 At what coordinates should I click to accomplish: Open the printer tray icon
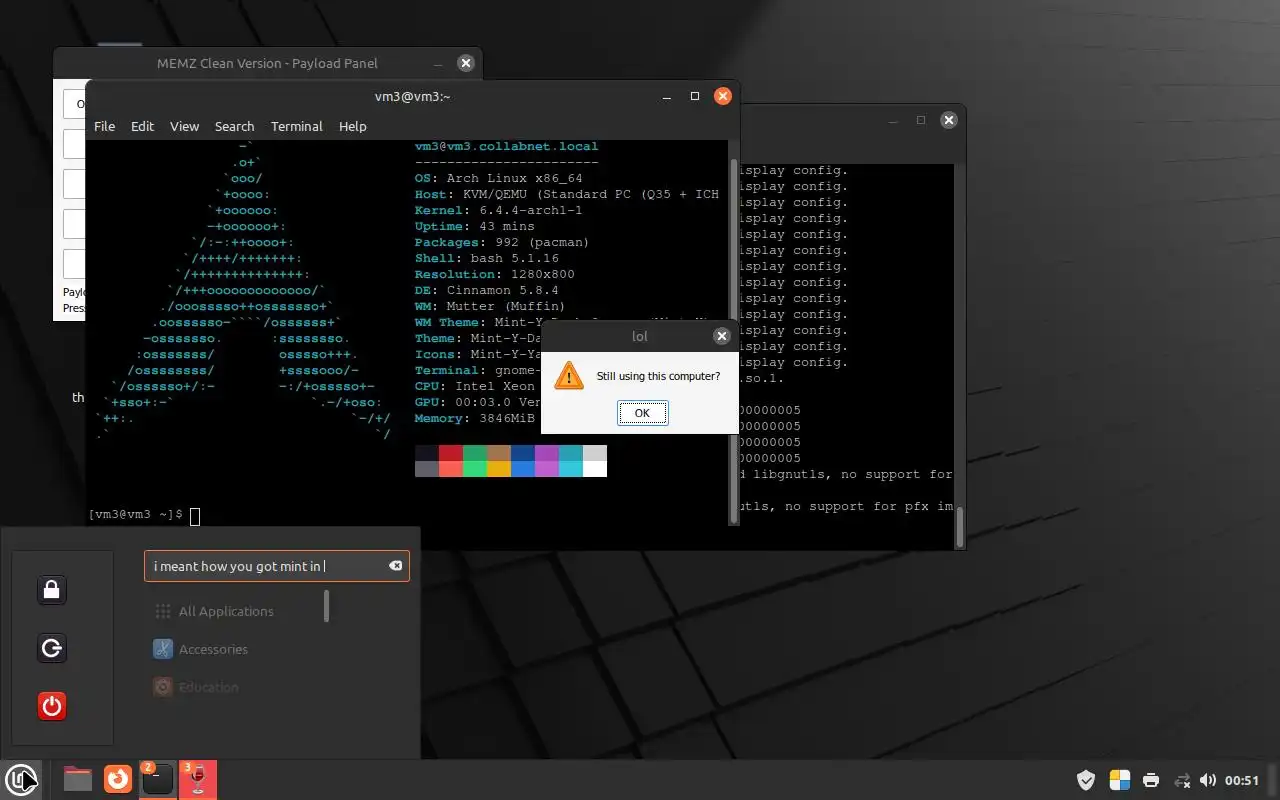(1151, 780)
